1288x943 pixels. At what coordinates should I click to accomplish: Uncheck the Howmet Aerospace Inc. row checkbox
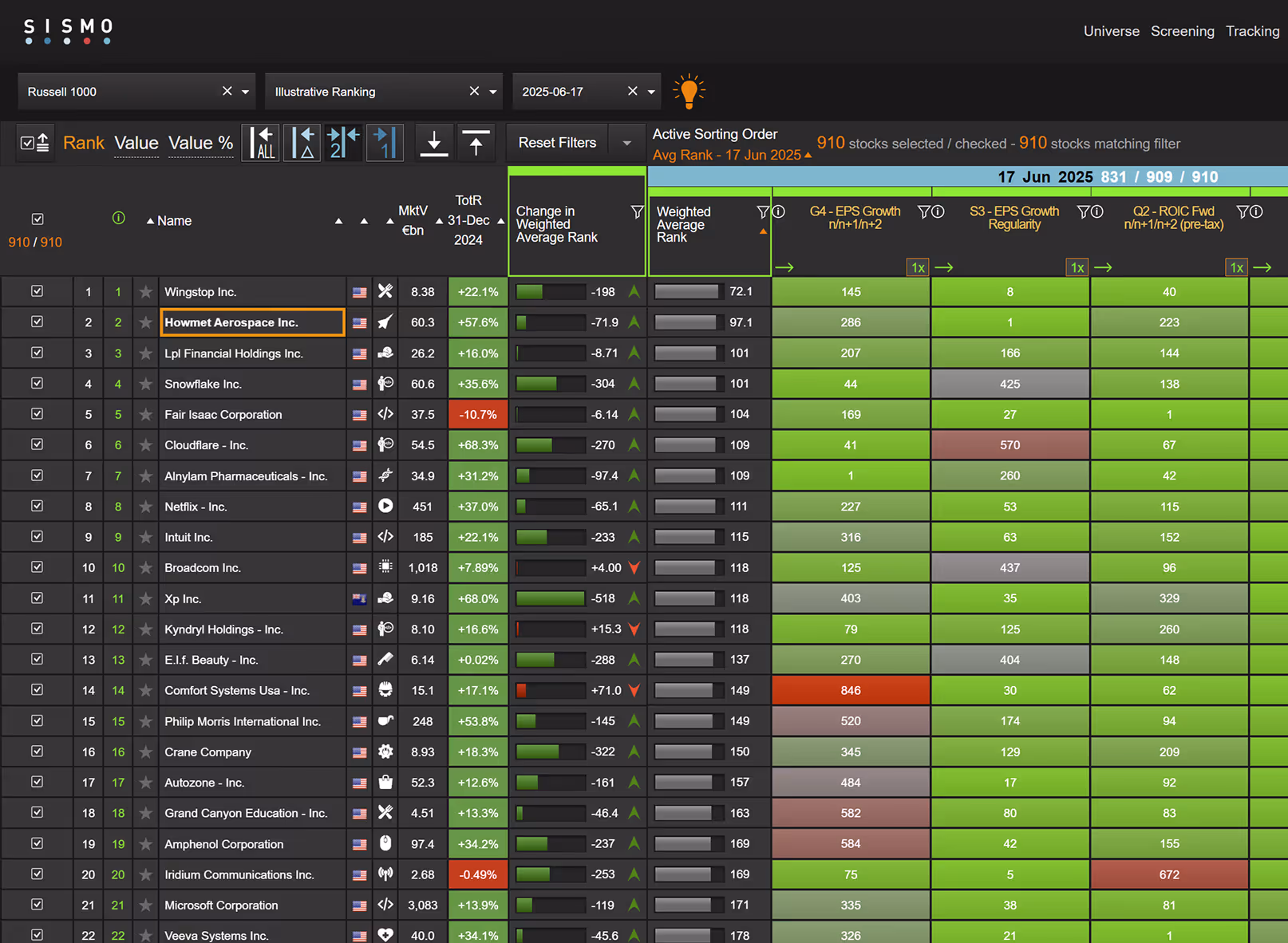click(37, 322)
